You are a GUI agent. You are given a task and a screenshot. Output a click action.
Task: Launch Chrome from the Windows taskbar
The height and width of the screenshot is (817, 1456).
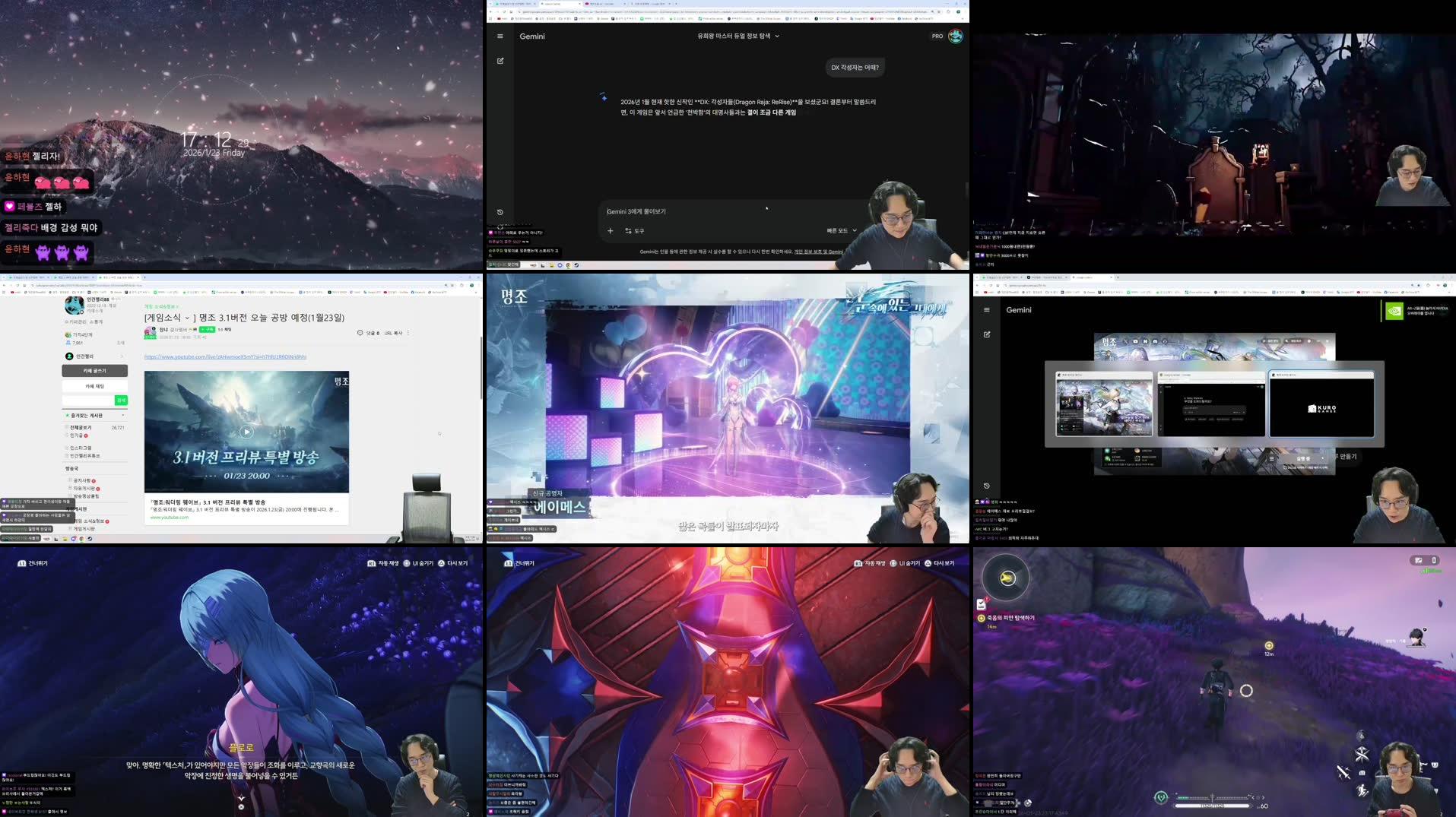[568, 265]
